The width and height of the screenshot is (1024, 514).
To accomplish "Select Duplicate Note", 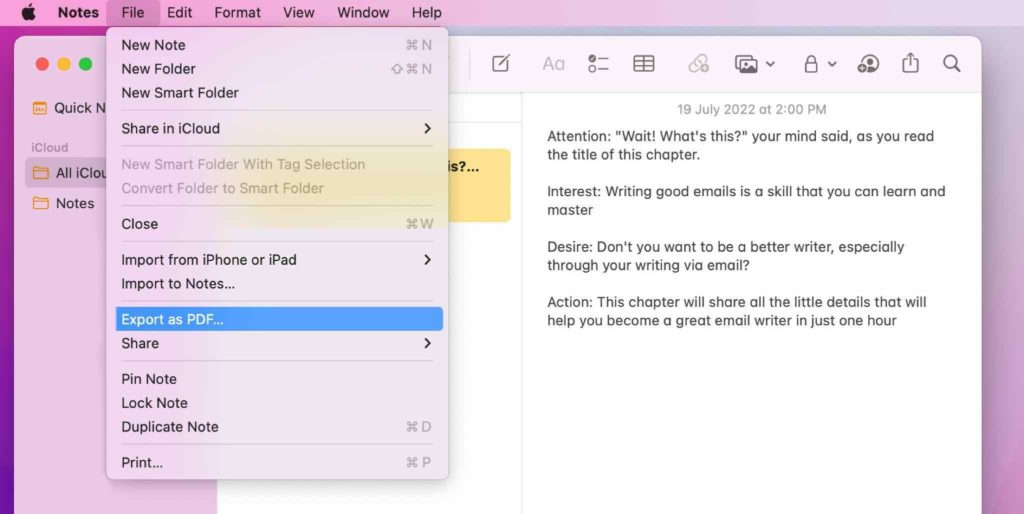I will pos(277,426).
